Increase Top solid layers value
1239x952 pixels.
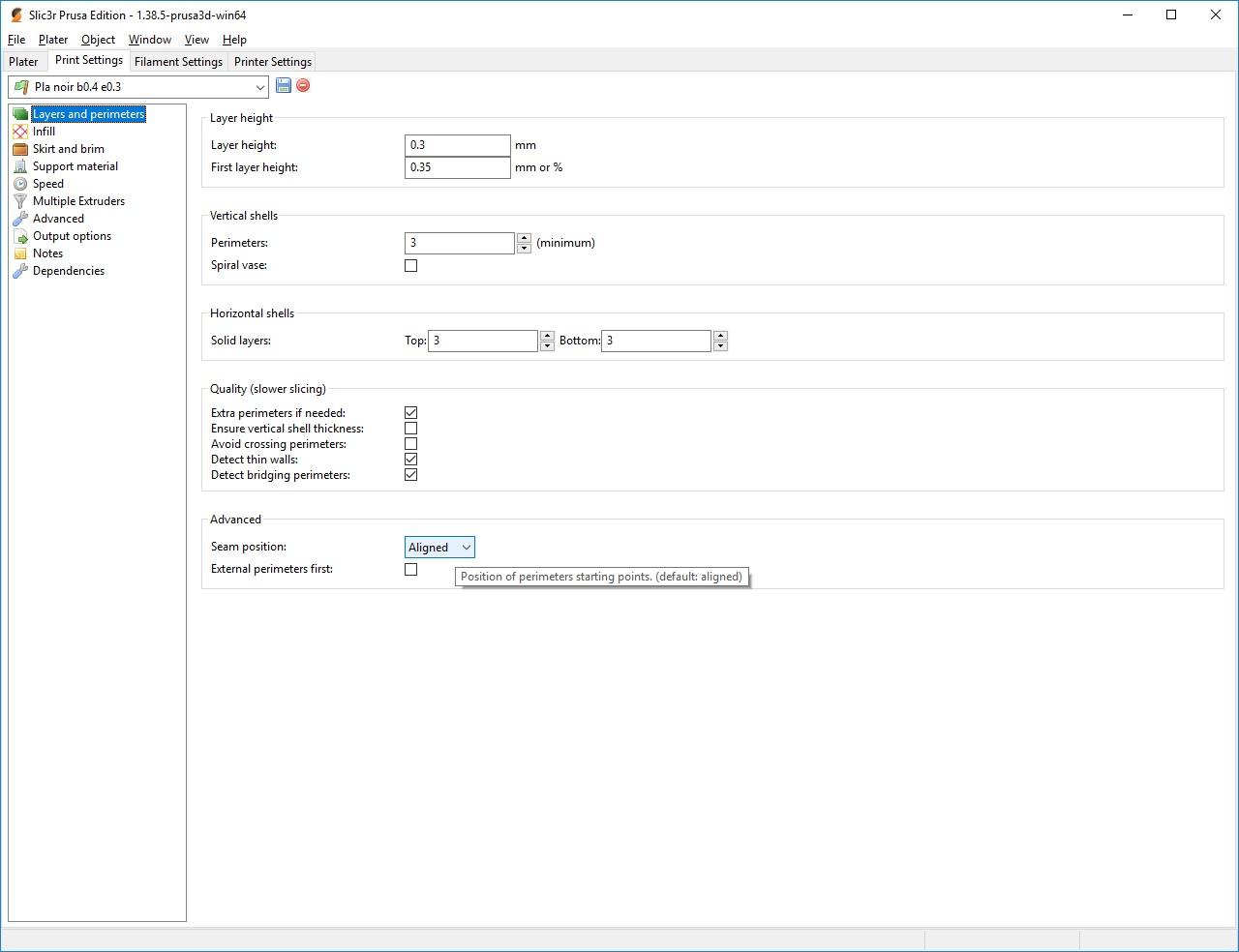(547, 336)
